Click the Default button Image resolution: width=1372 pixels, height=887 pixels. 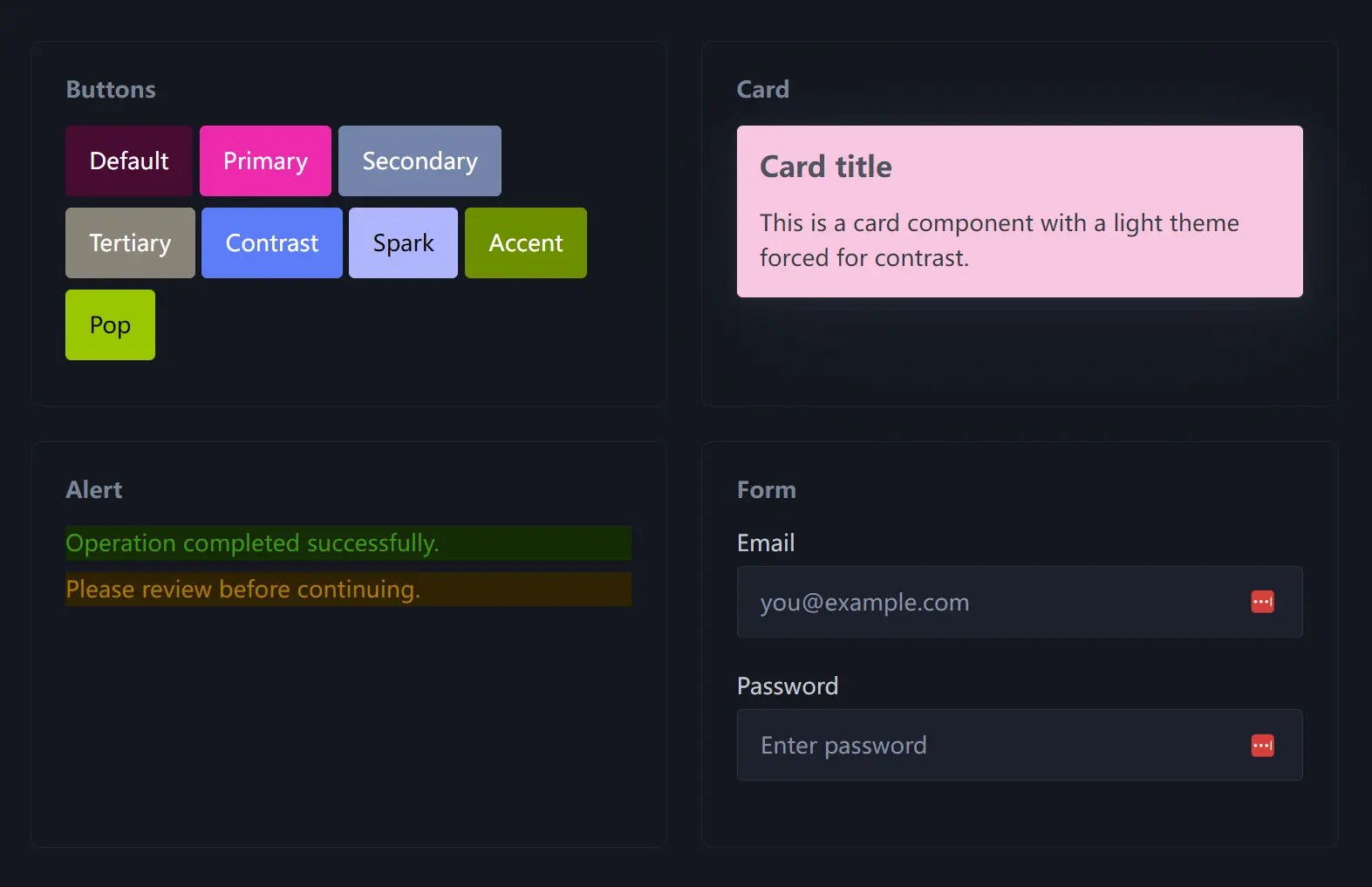coord(129,160)
